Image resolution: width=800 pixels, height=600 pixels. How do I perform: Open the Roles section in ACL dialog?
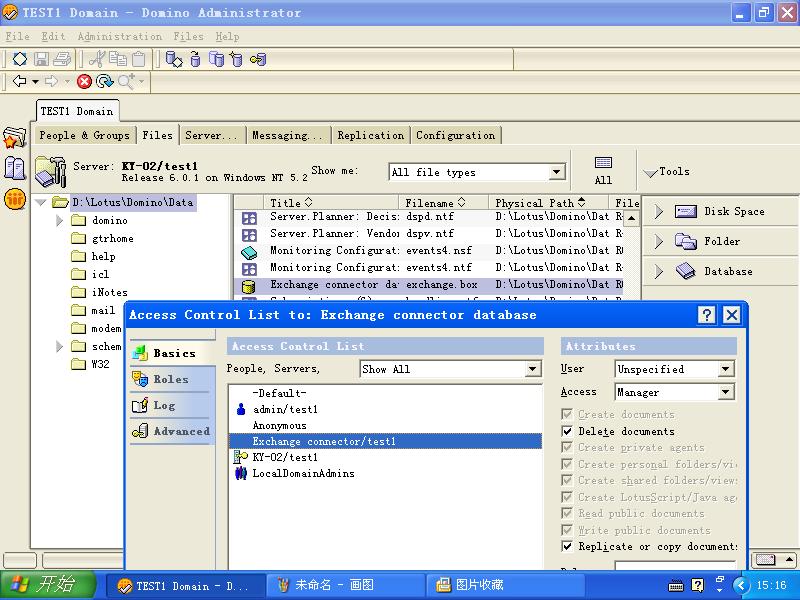click(170, 379)
